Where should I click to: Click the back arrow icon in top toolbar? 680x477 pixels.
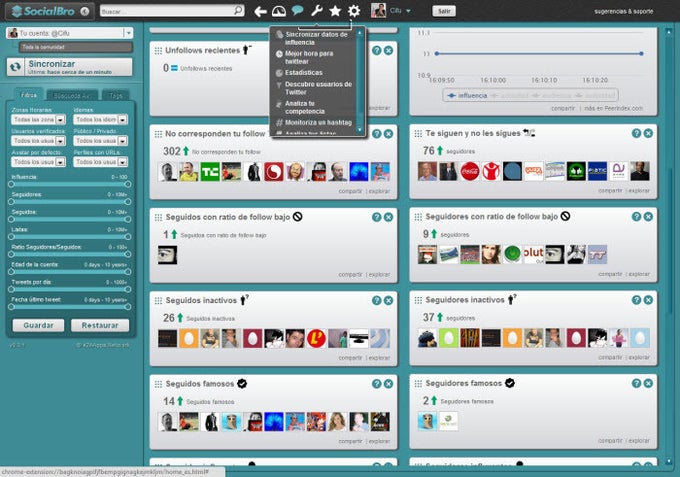[x=260, y=11]
